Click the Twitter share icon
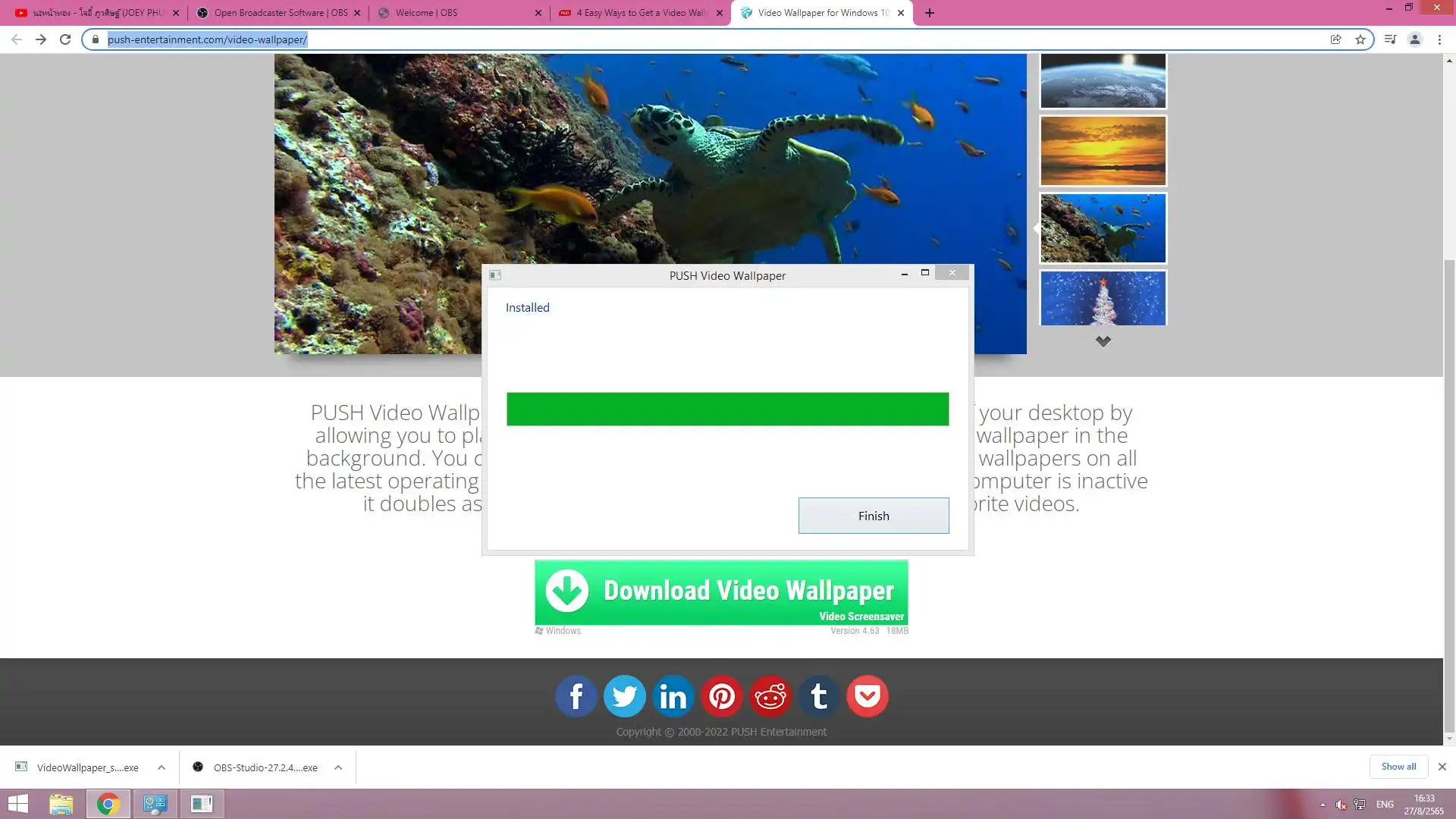Screen dimensions: 1456x819 tap(624, 696)
